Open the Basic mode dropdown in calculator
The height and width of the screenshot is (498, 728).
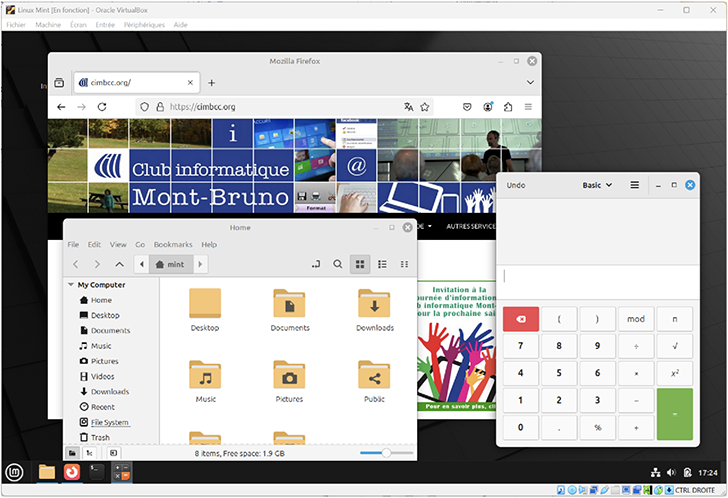click(597, 185)
